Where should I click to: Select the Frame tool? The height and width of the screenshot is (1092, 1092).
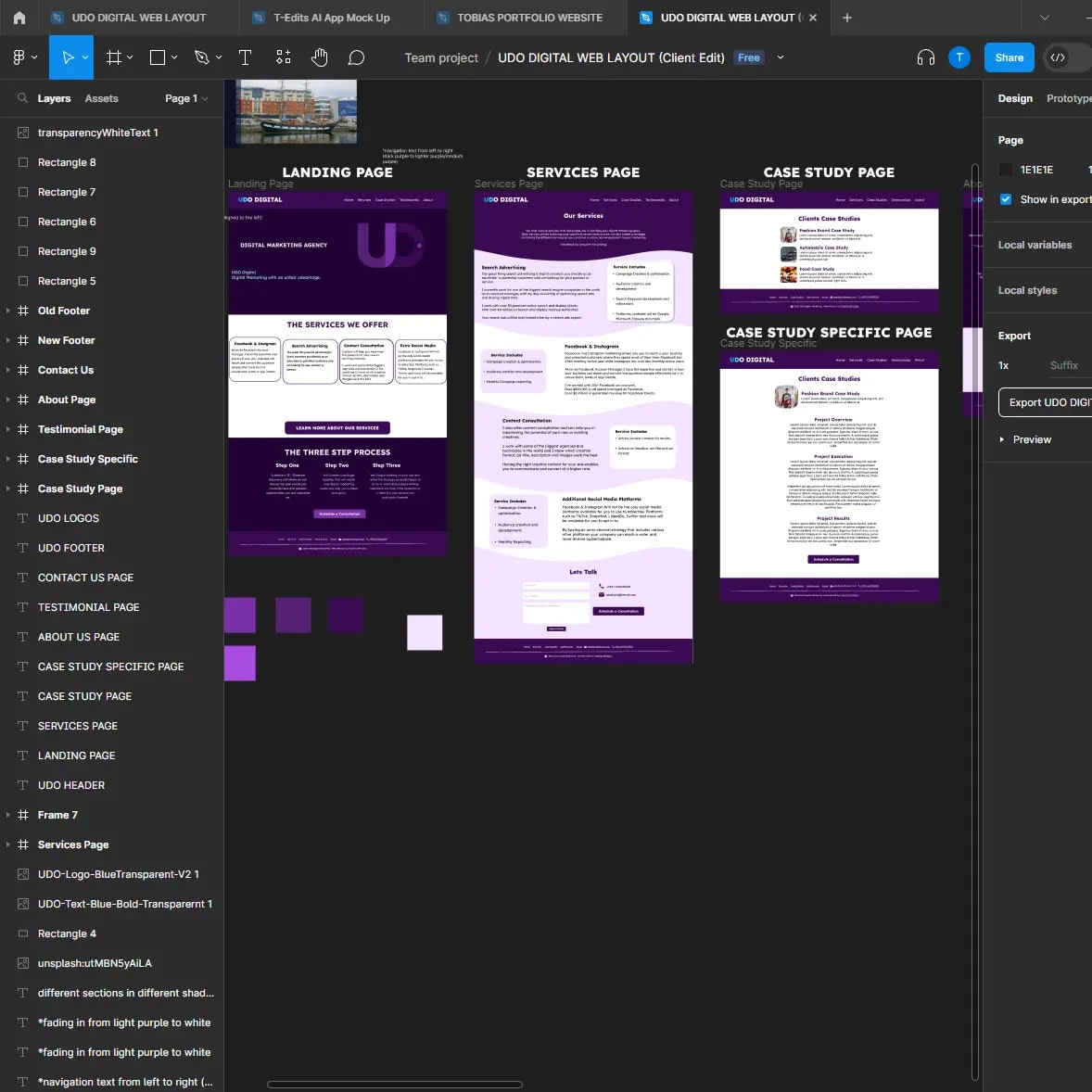113,57
